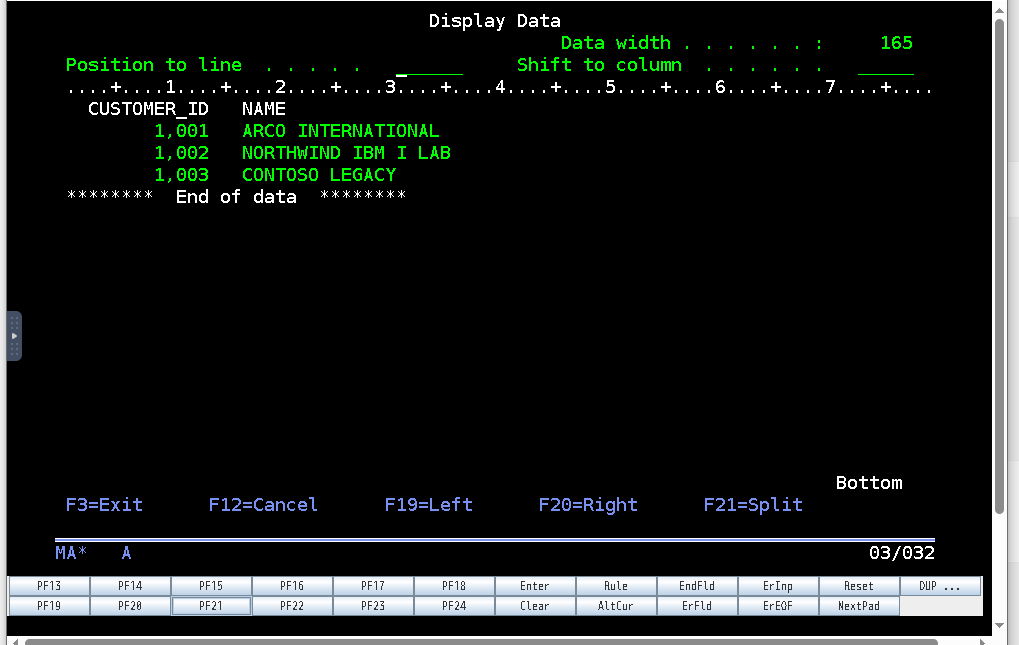The height and width of the screenshot is (645, 1019).
Task: Click F21=Split function key label
Action: [753, 505]
